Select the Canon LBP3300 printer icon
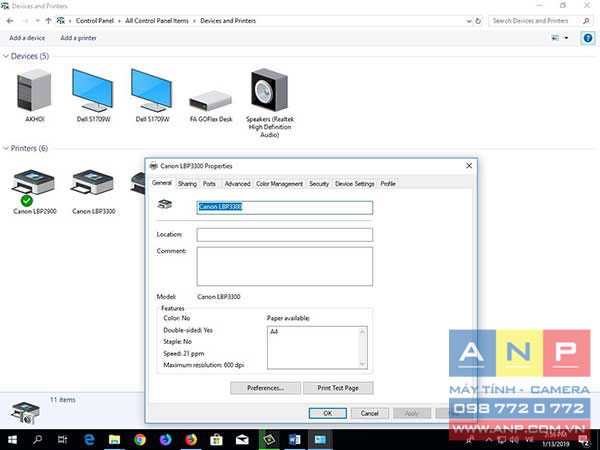The width and height of the screenshot is (600, 450). coord(93,183)
